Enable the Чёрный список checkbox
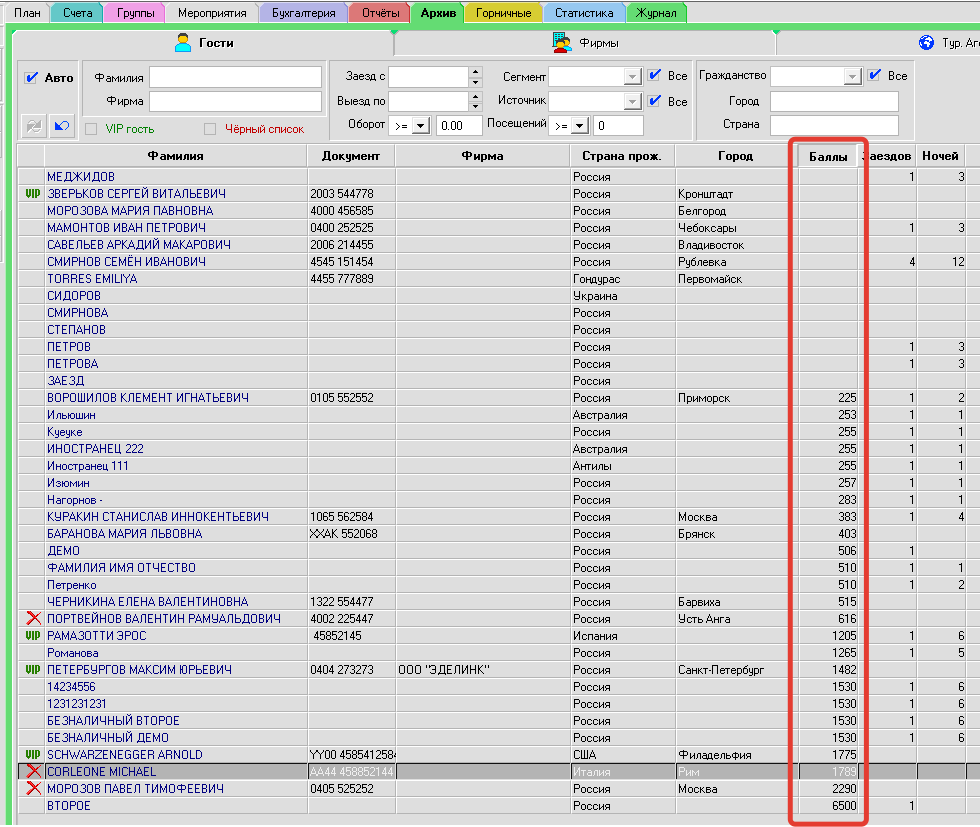The image size is (980, 827). point(210,129)
